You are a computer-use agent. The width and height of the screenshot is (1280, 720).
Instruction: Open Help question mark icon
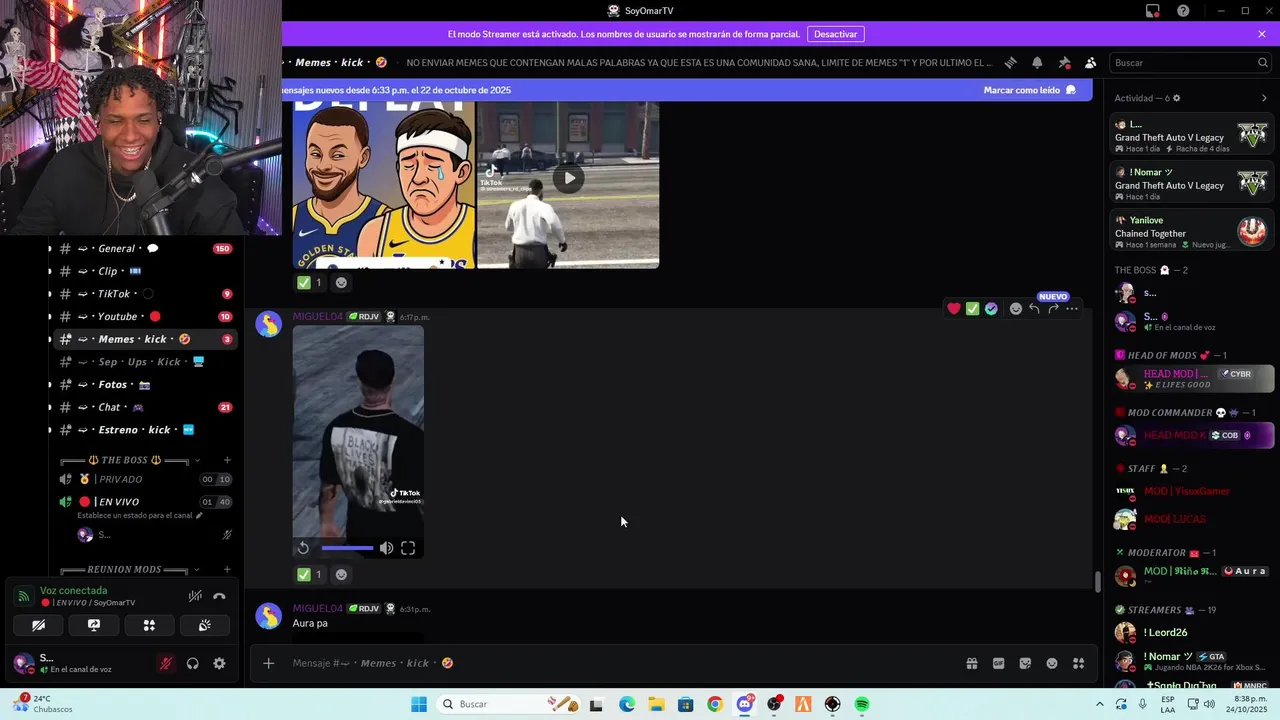(1184, 11)
